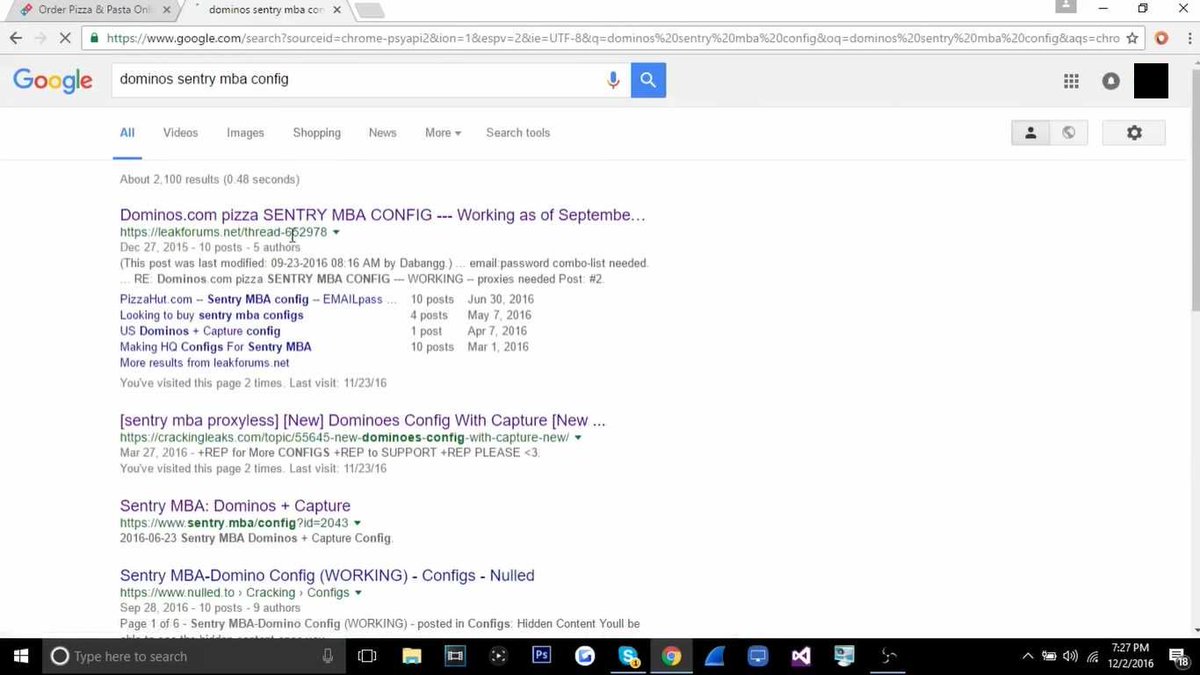Open Dominoes Config With Capture result
The width and height of the screenshot is (1200, 675).
click(363, 421)
